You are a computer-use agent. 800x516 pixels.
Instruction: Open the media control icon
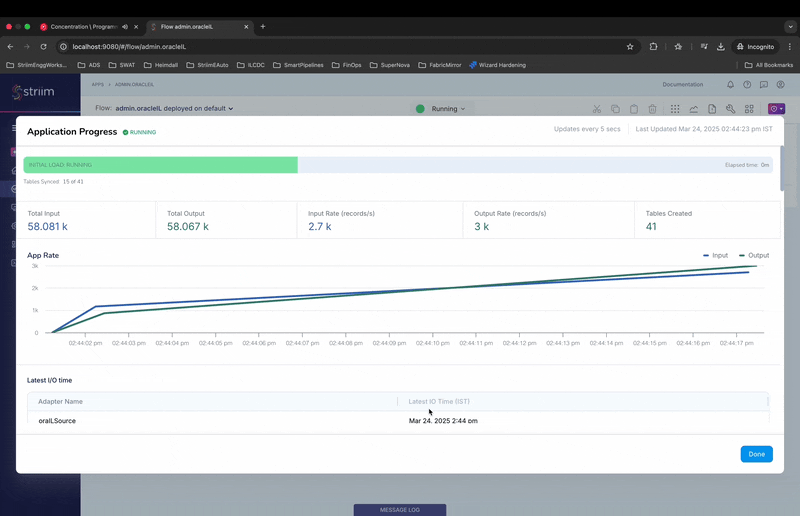tap(704, 46)
